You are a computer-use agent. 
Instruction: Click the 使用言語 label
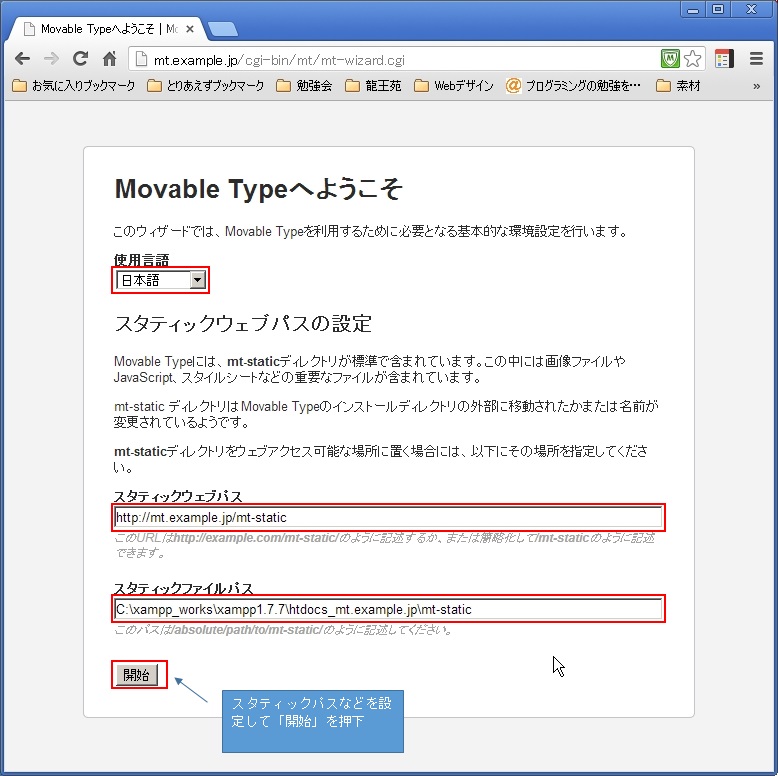pyautogui.click(x=141, y=259)
